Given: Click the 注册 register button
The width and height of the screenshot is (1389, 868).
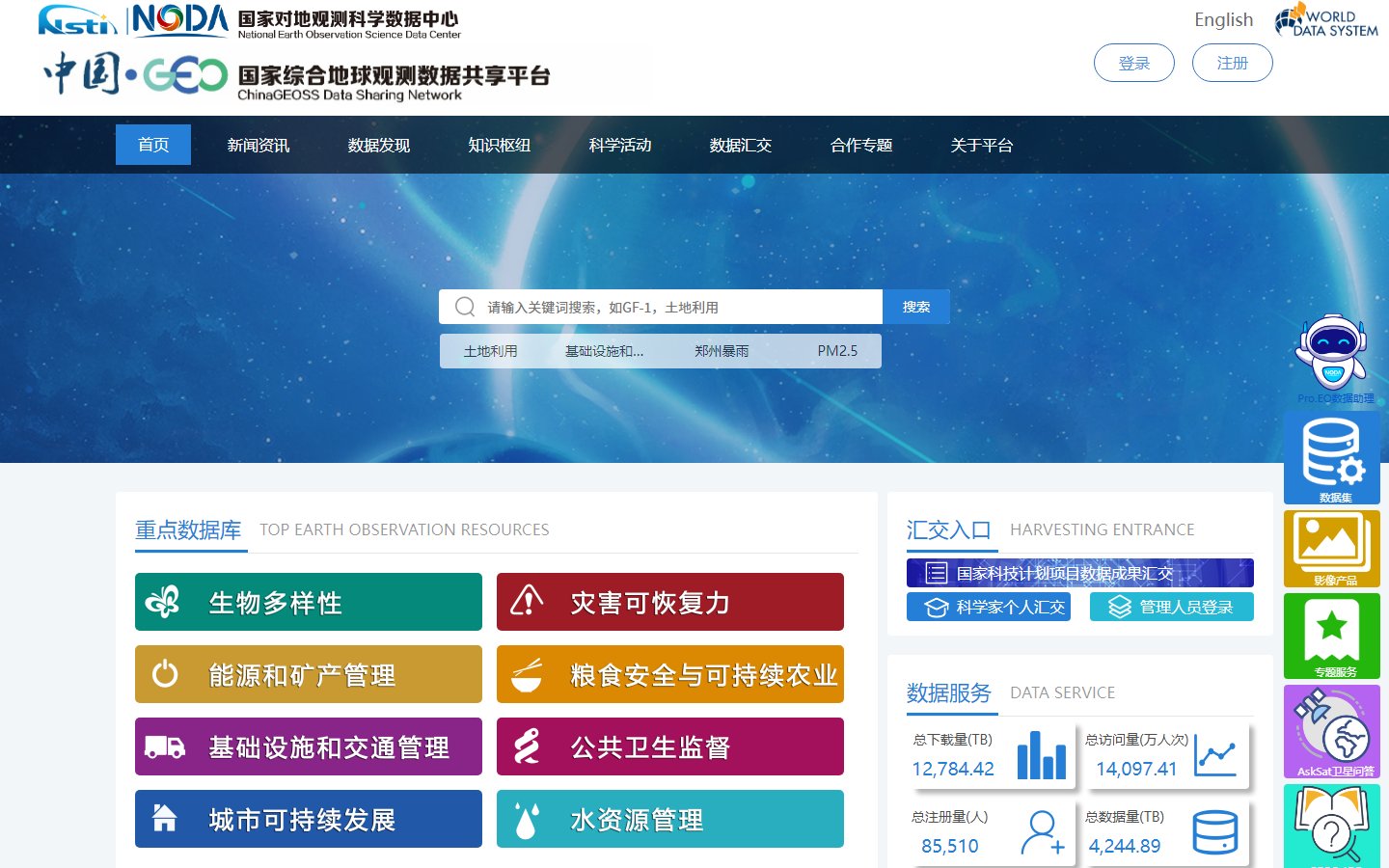Looking at the screenshot, I should pyautogui.click(x=1233, y=63).
